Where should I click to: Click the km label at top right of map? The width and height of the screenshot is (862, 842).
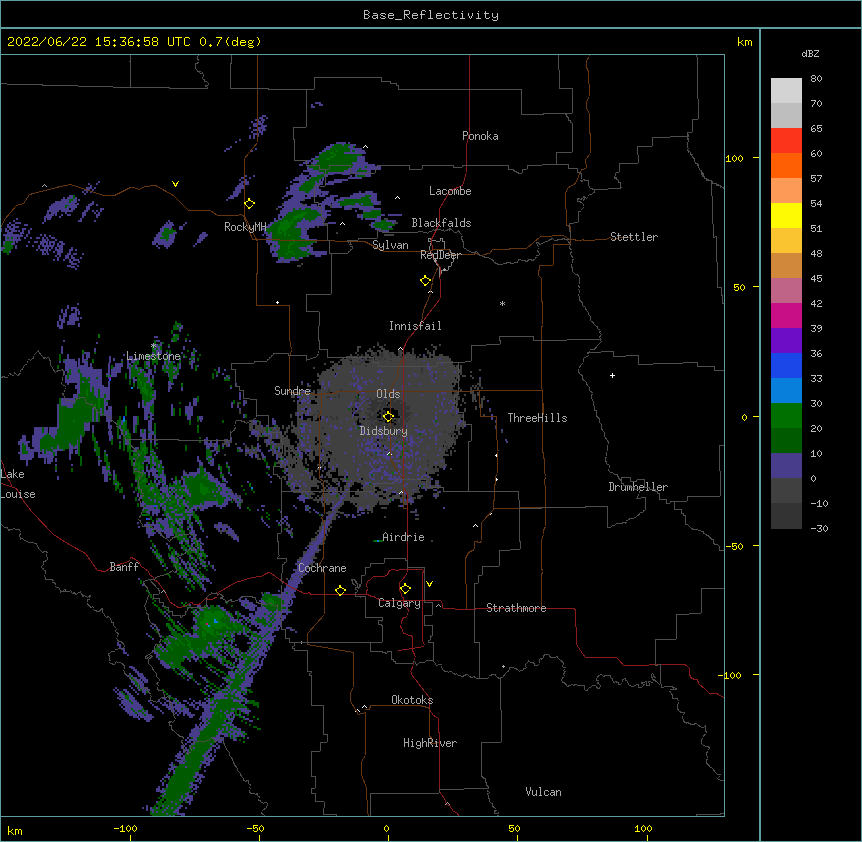745,42
